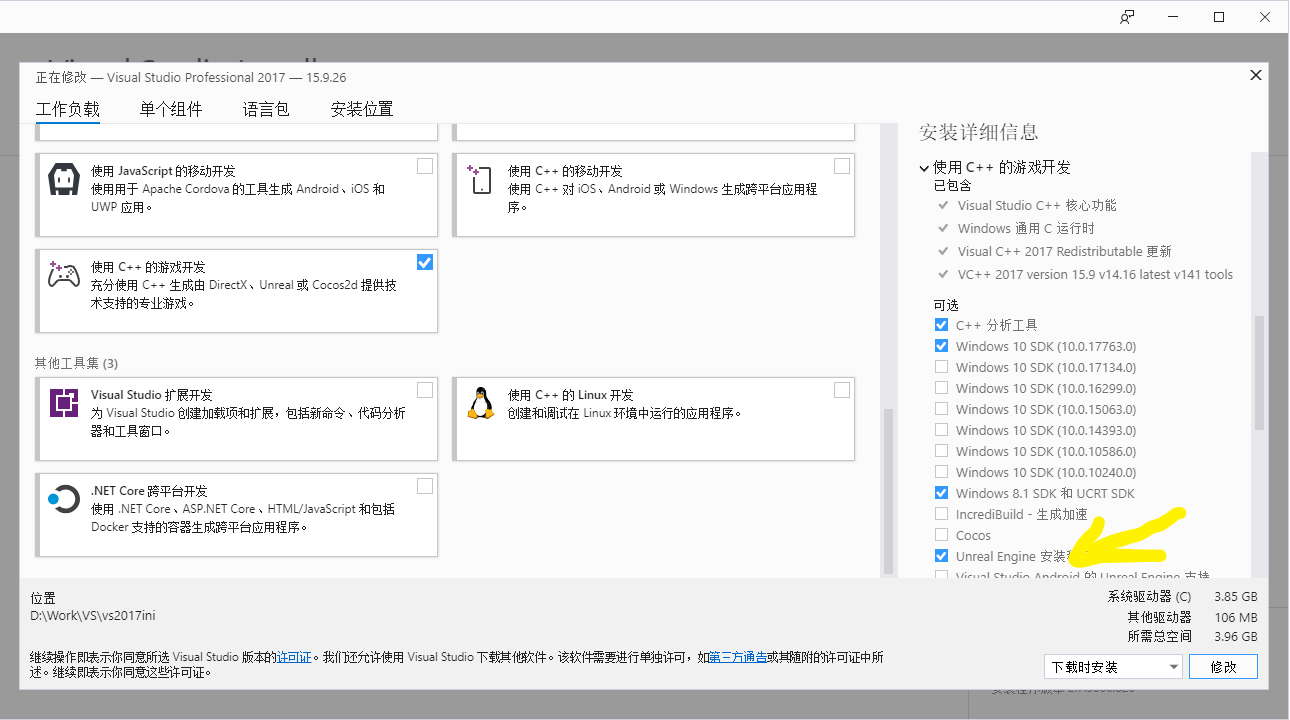The height and width of the screenshot is (720, 1290).
Task: Click the 所需总空间 3.96 GB value
Action: (x=1235, y=636)
